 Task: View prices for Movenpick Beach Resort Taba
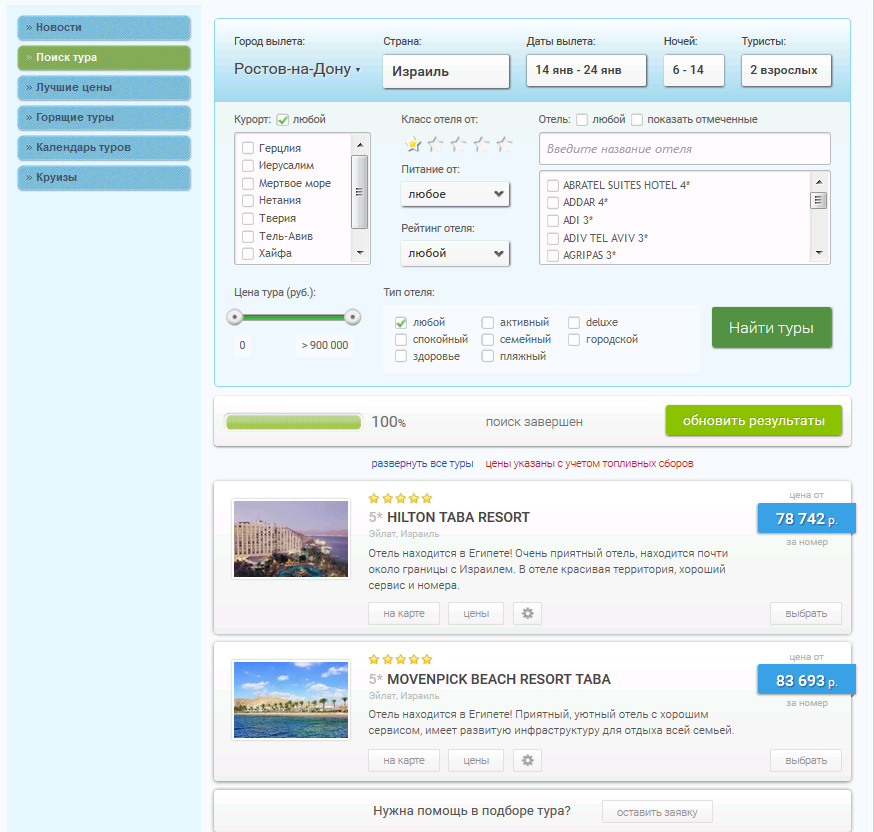(x=476, y=760)
